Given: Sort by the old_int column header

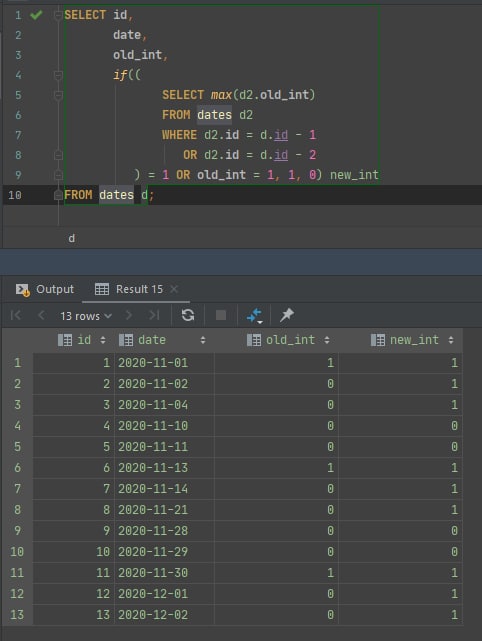Looking at the screenshot, I should (x=289, y=340).
